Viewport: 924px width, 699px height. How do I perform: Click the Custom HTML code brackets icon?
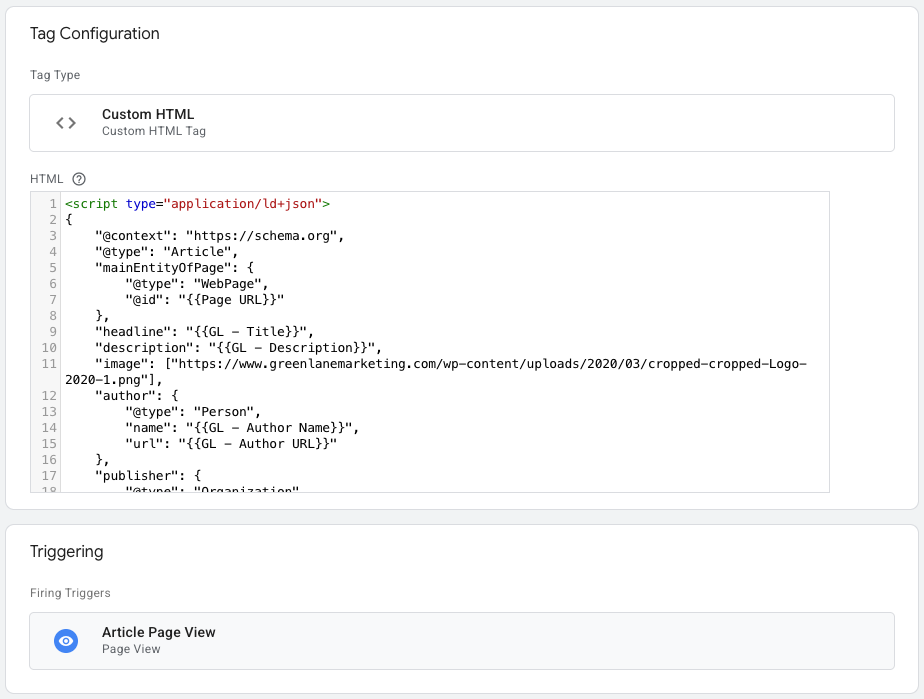click(66, 123)
